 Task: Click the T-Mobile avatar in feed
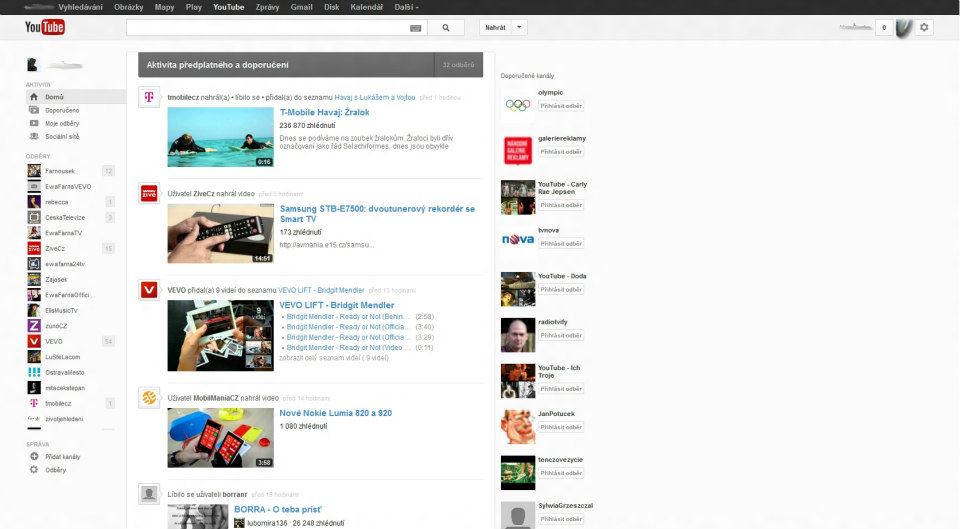[149, 97]
